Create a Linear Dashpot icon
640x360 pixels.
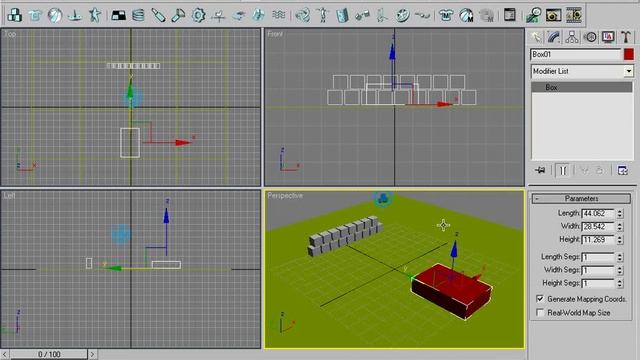[x=158, y=15]
